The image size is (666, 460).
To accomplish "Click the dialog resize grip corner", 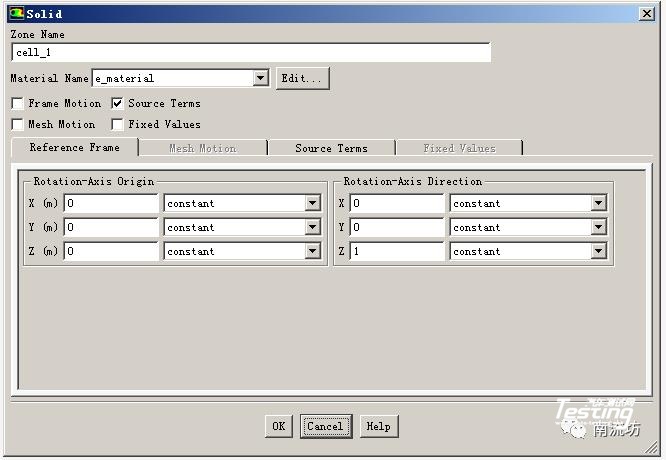I will (x=651, y=448).
